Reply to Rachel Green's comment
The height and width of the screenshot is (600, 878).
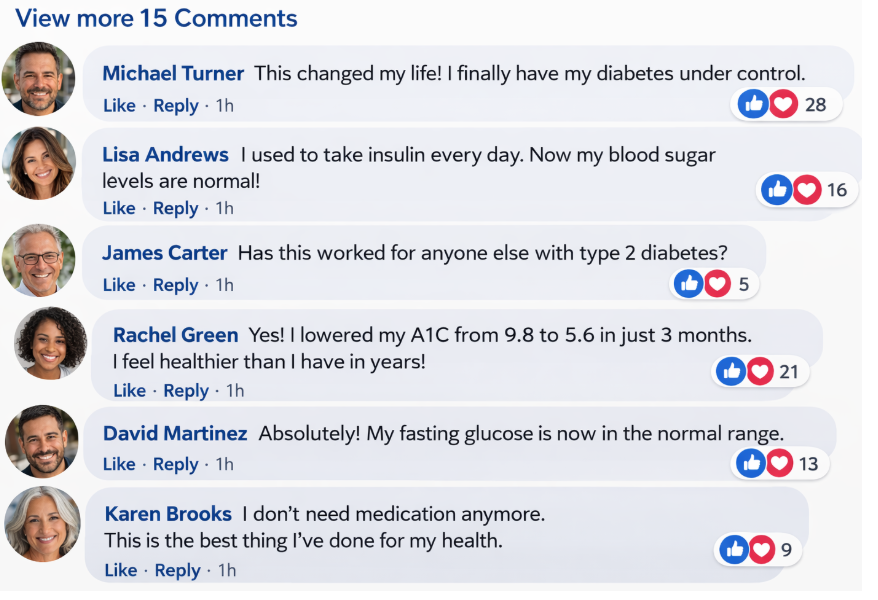[186, 390]
